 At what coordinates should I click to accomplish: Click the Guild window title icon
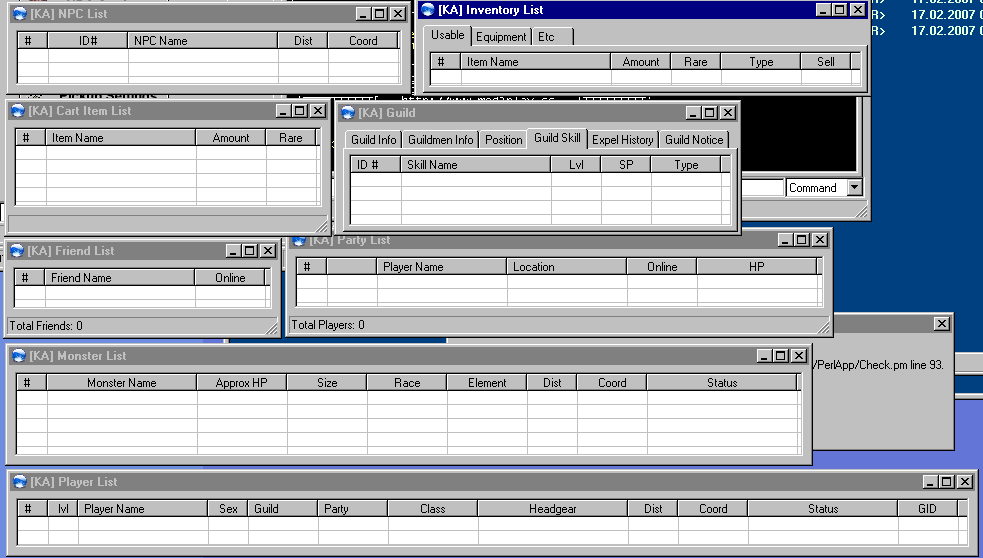348,113
